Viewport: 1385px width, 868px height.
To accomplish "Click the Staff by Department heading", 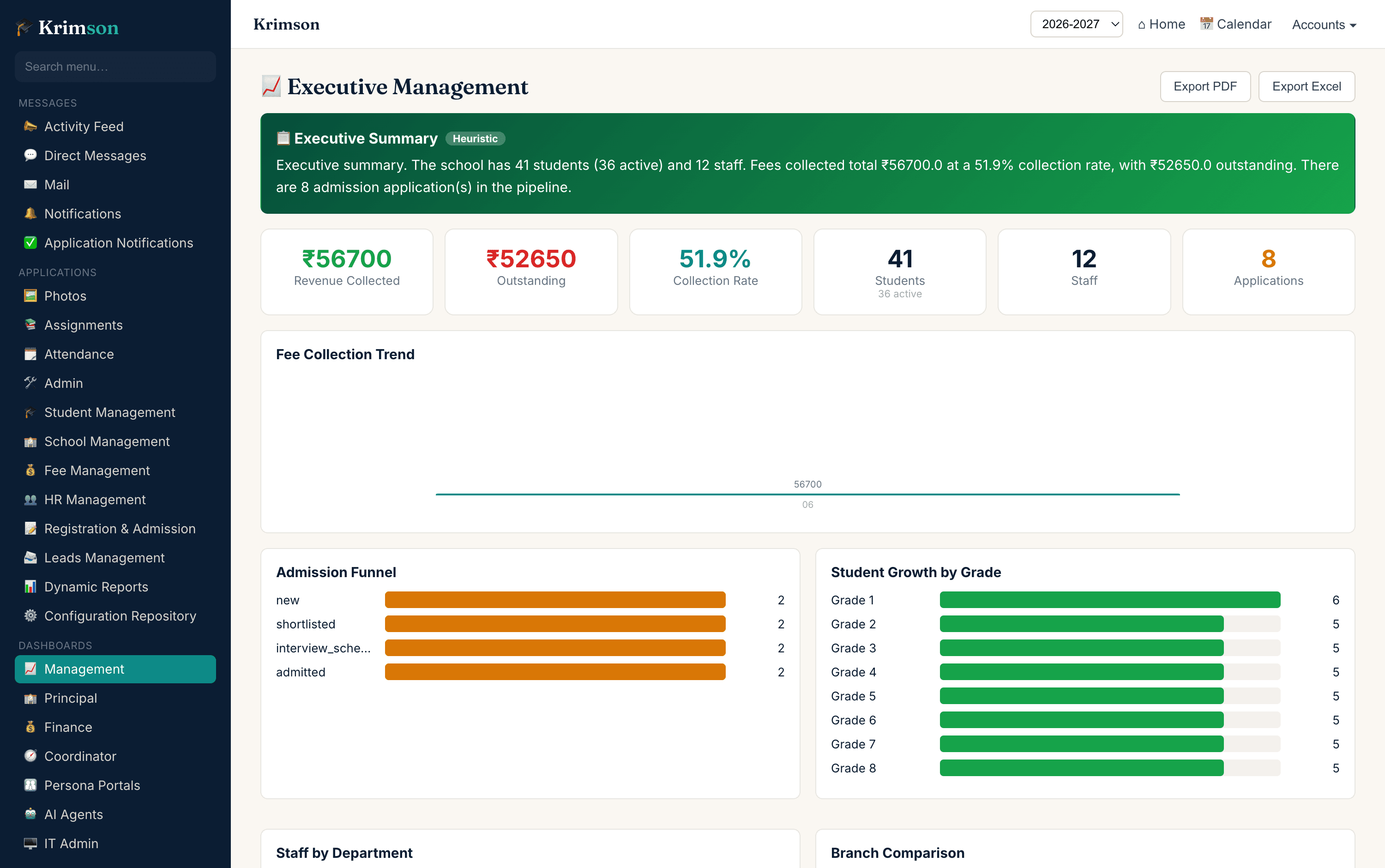I will tap(344, 853).
